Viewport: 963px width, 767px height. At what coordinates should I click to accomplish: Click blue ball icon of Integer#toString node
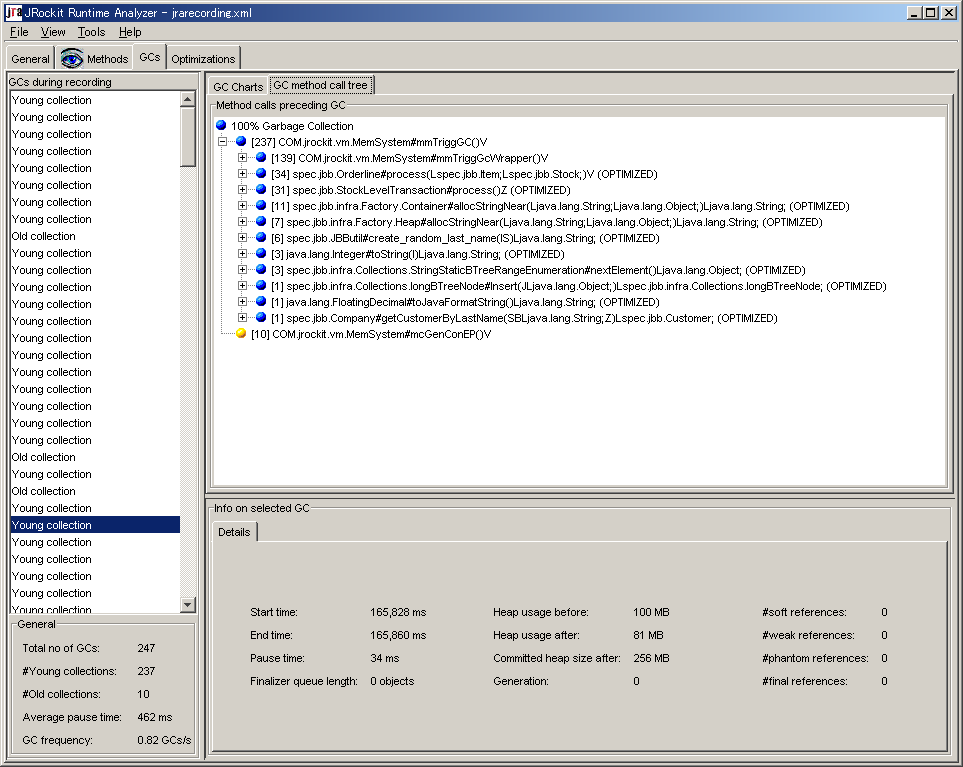click(261, 253)
